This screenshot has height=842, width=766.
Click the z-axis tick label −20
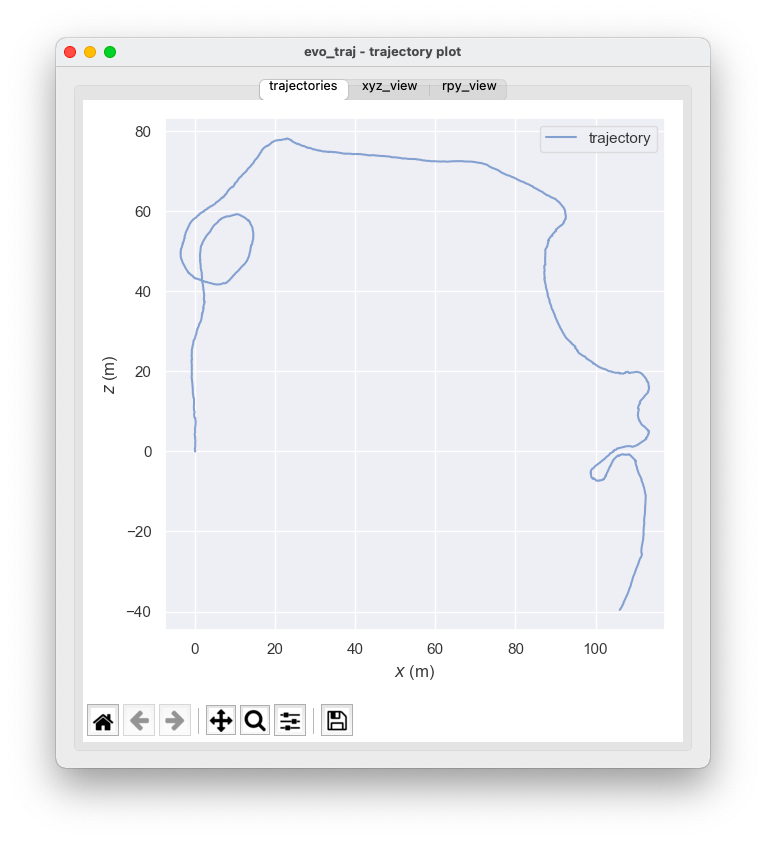click(139, 532)
